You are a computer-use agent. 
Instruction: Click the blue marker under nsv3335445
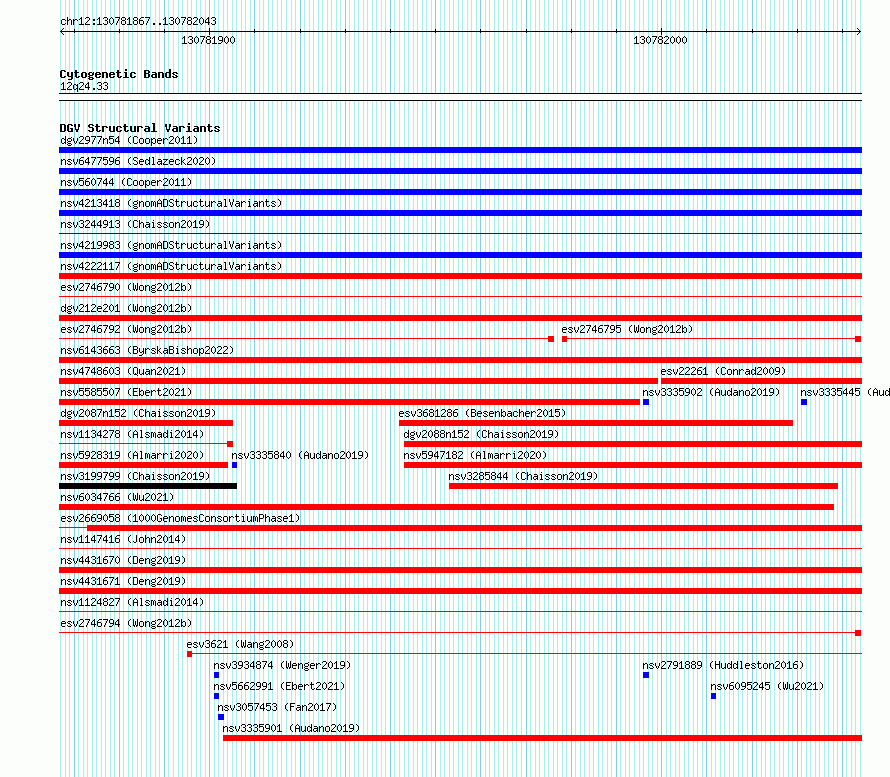click(x=804, y=402)
